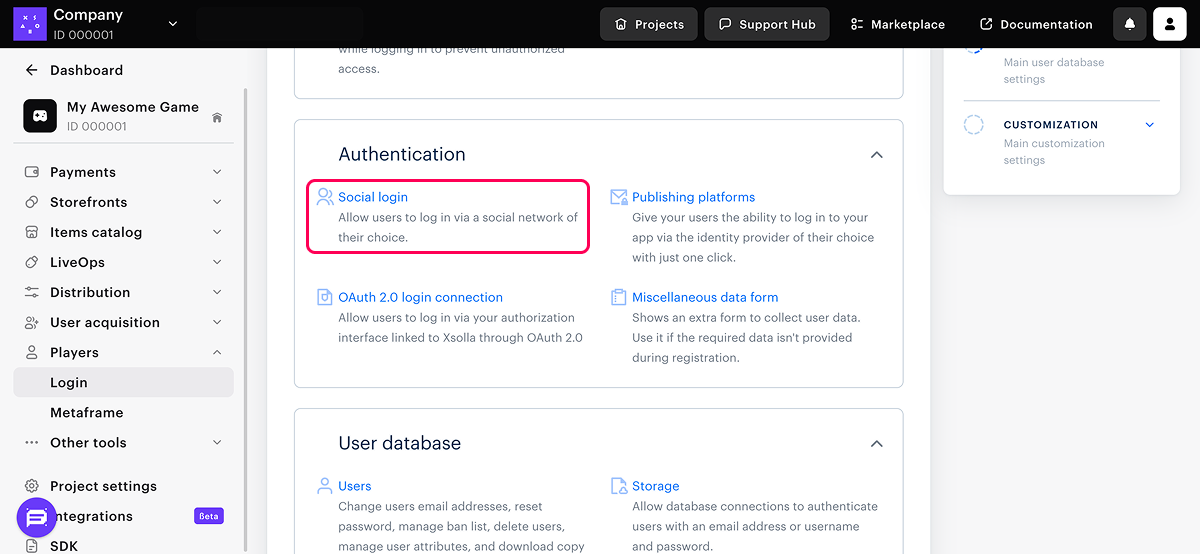Collapse the User database section
The width and height of the screenshot is (1200, 554).
(876, 444)
